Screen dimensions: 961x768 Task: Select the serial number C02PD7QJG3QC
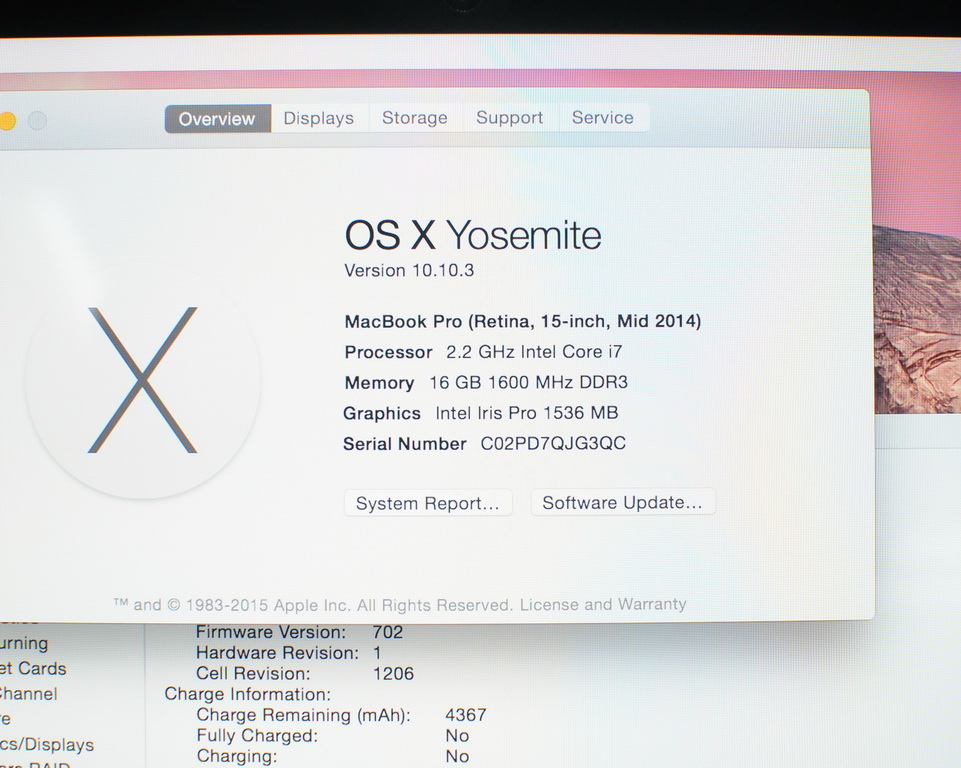553,443
